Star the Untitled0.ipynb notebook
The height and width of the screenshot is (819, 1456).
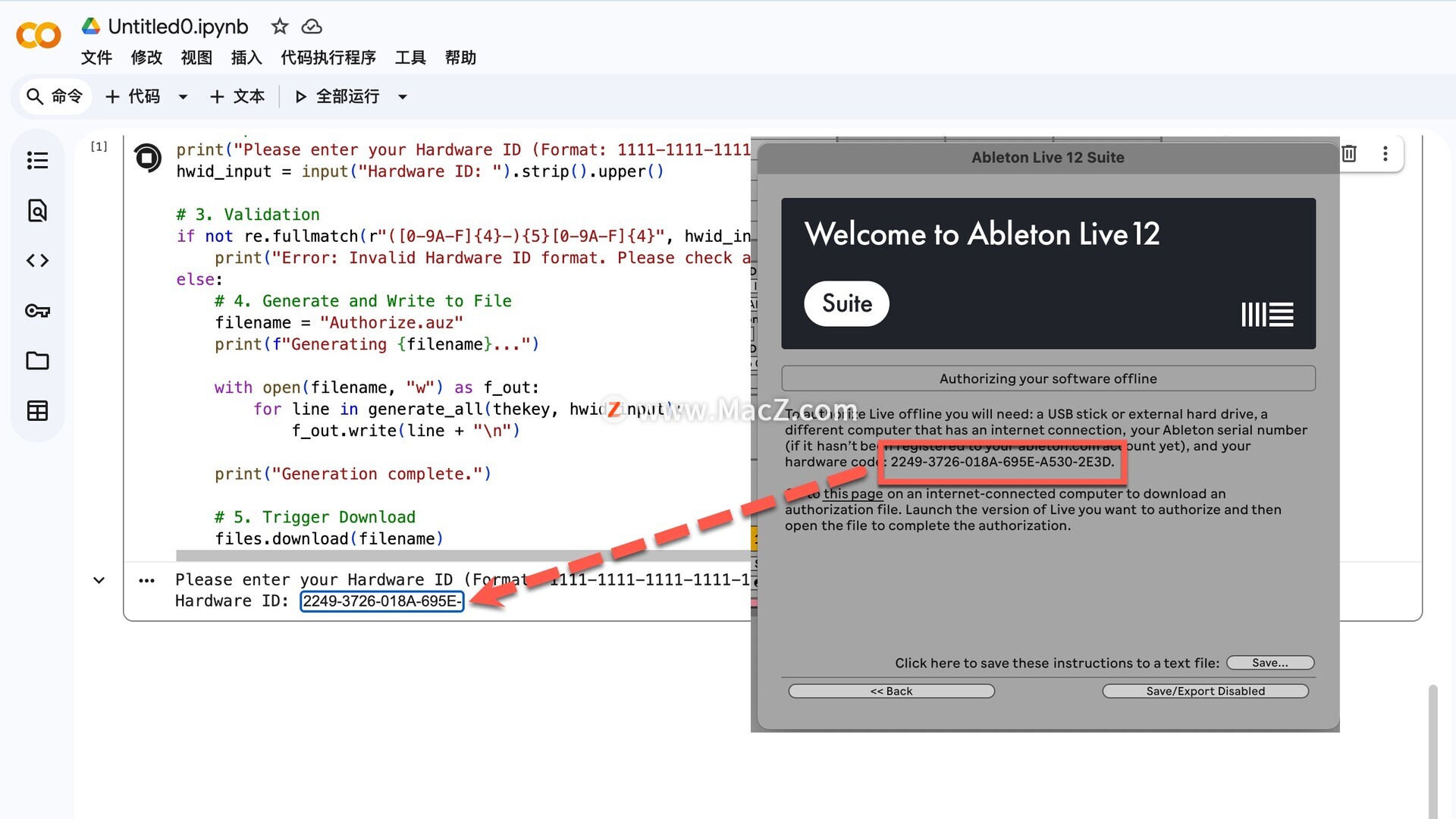(x=280, y=27)
